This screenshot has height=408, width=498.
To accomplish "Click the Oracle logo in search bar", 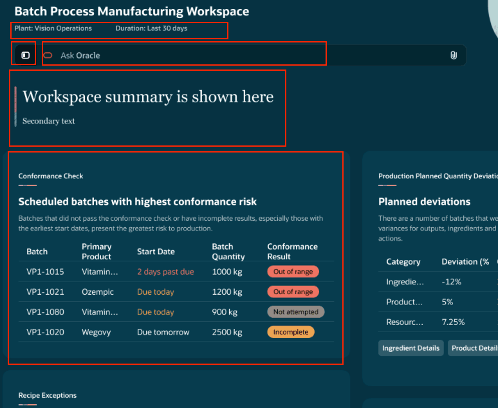I will [48, 55].
